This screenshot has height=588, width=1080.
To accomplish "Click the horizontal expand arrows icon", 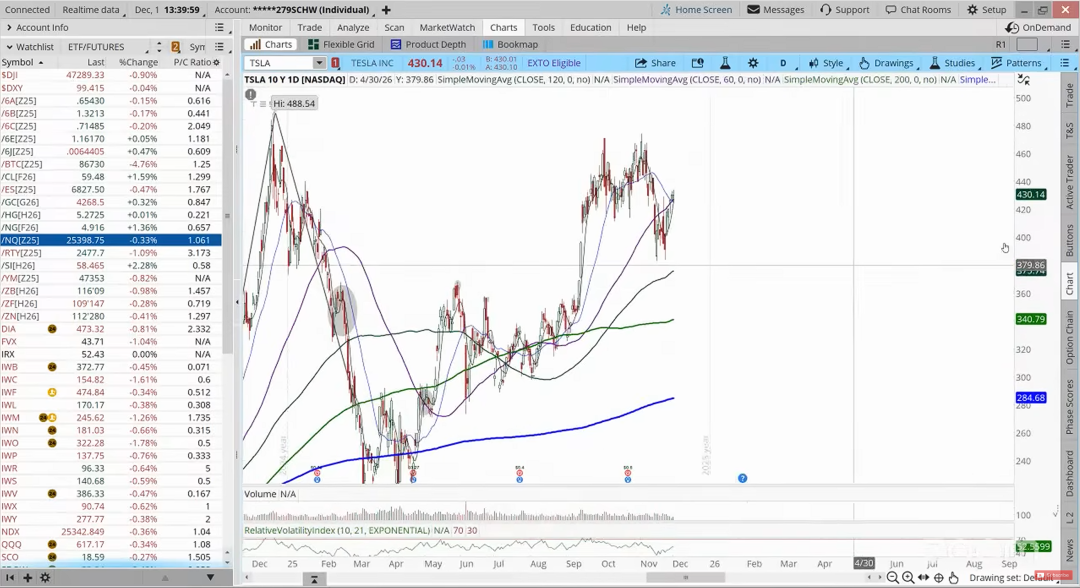I will (923, 578).
